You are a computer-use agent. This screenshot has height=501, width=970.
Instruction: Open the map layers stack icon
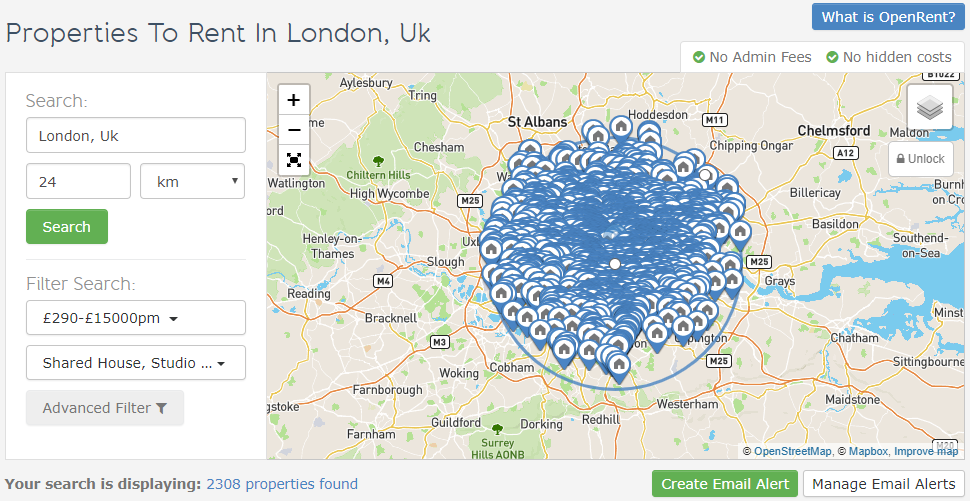point(930,107)
